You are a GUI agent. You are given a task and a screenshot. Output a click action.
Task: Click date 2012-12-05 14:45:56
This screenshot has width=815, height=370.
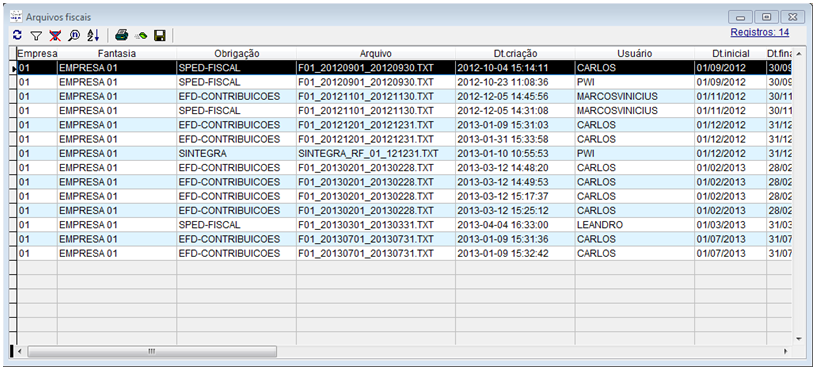tap(515, 96)
